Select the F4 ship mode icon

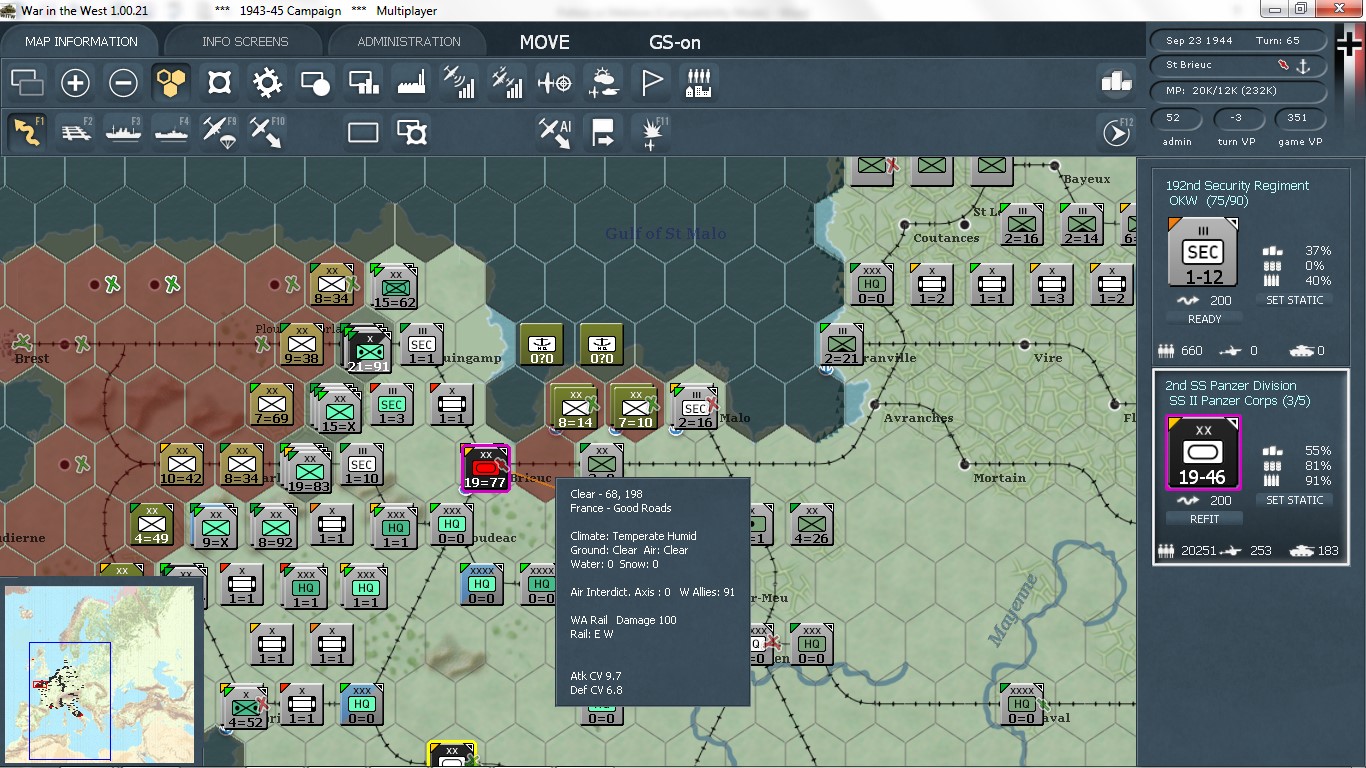(172, 132)
